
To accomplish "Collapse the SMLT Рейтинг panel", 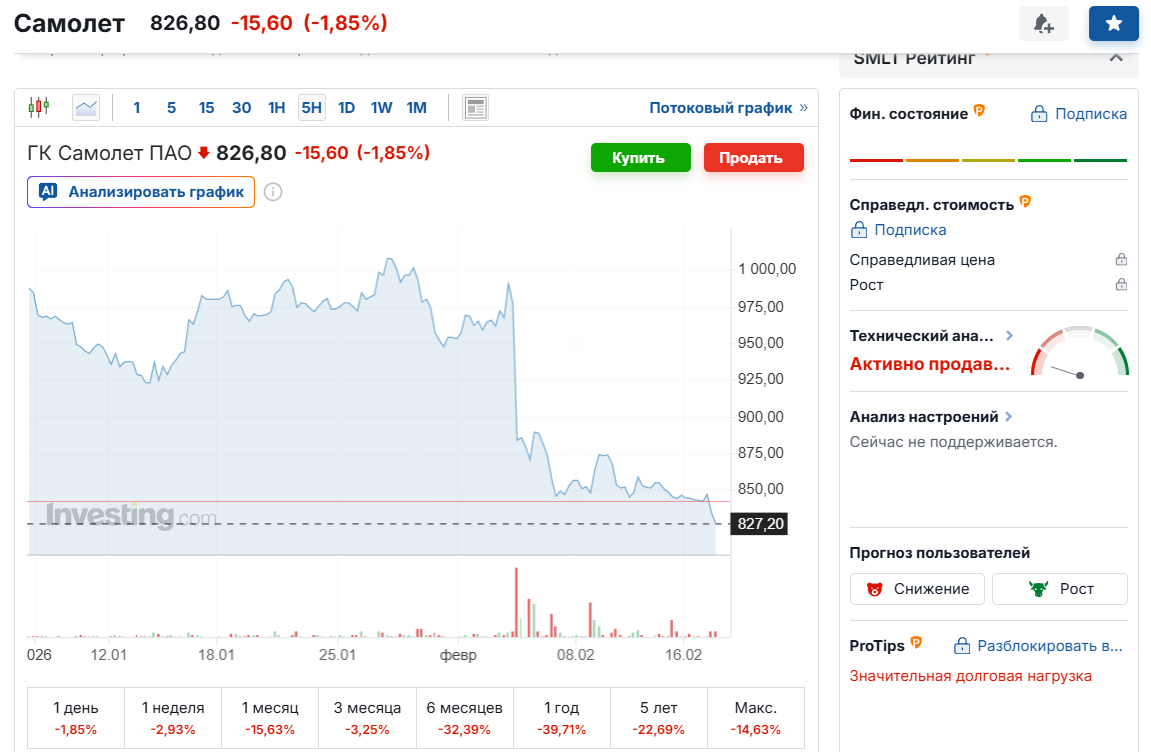I will [1116, 58].
